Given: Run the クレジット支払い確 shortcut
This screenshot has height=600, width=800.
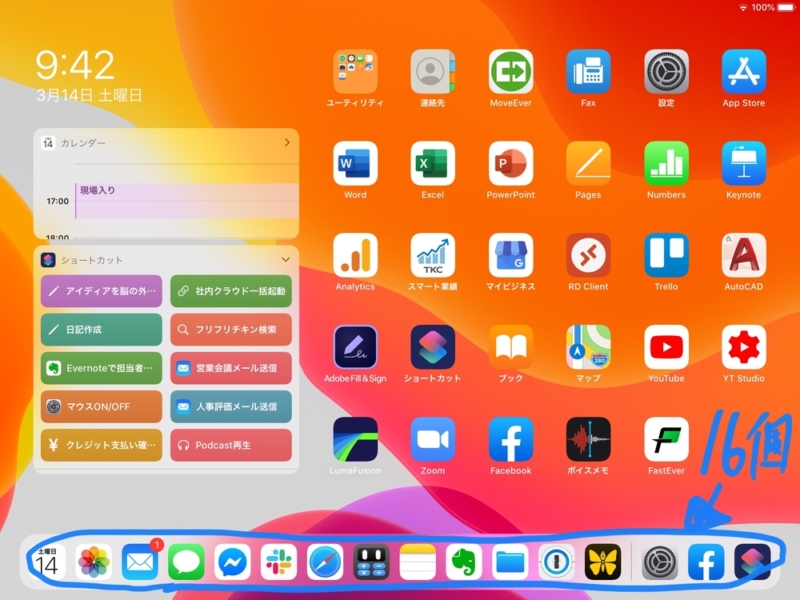Looking at the screenshot, I should (x=102, y=445).
